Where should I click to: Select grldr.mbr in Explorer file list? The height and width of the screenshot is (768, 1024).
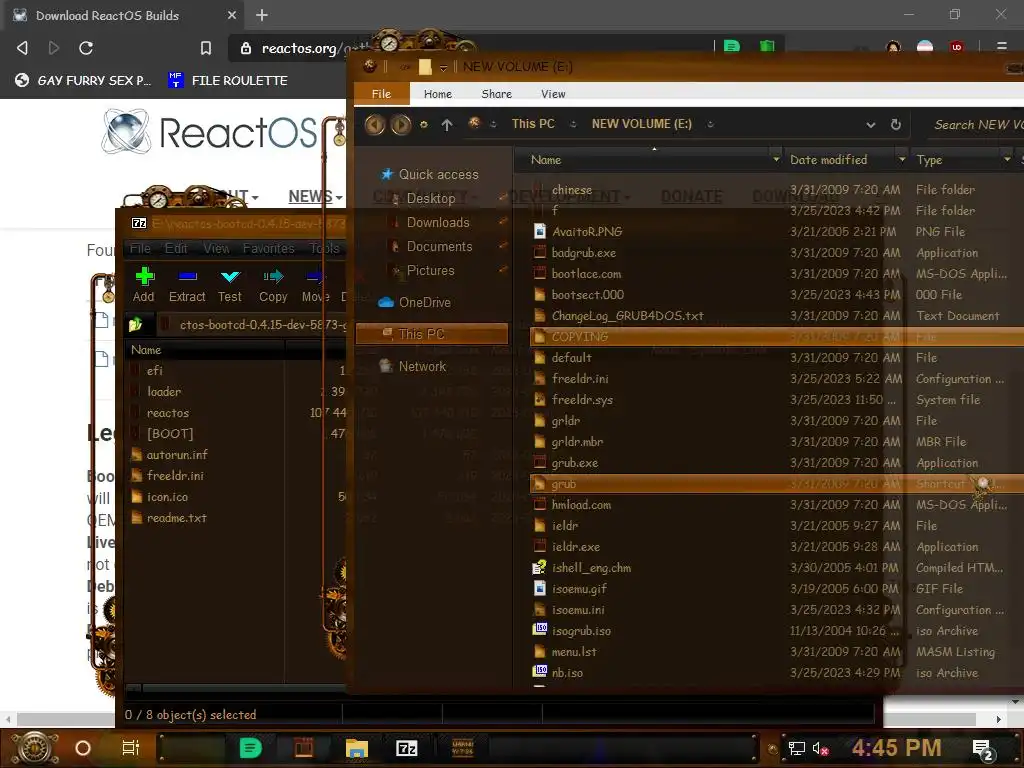577,441
